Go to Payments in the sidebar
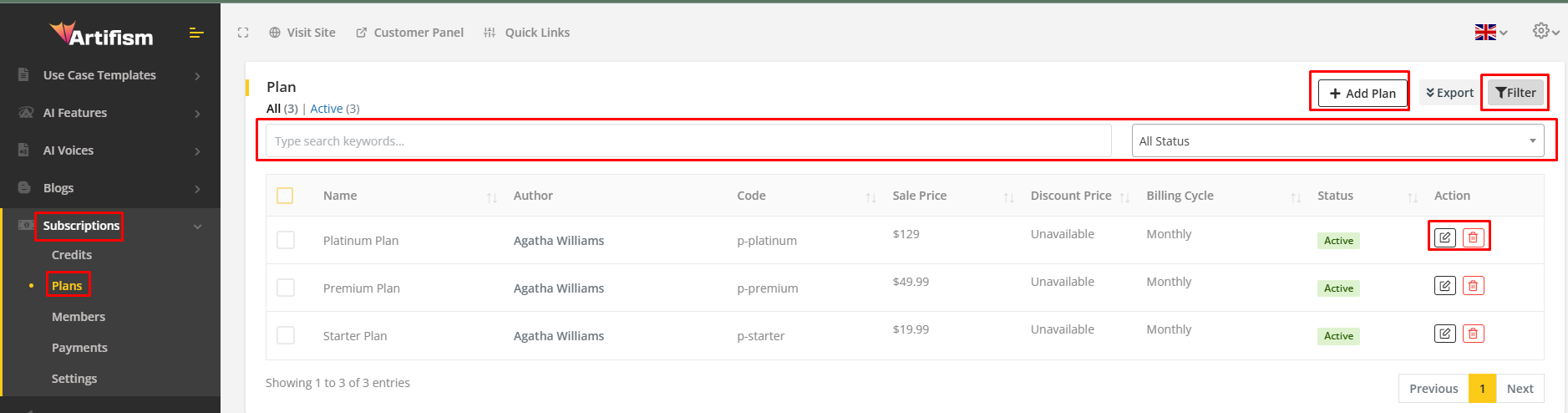1568x413 pixels. click(x=79, y=348)
